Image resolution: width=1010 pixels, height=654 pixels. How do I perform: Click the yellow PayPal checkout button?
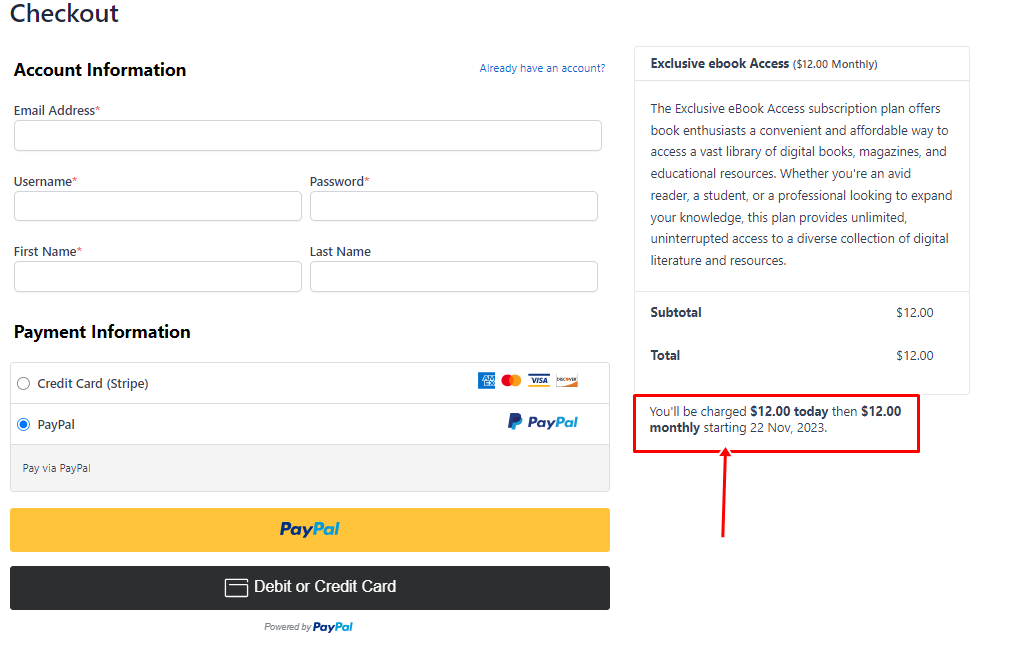310,530
